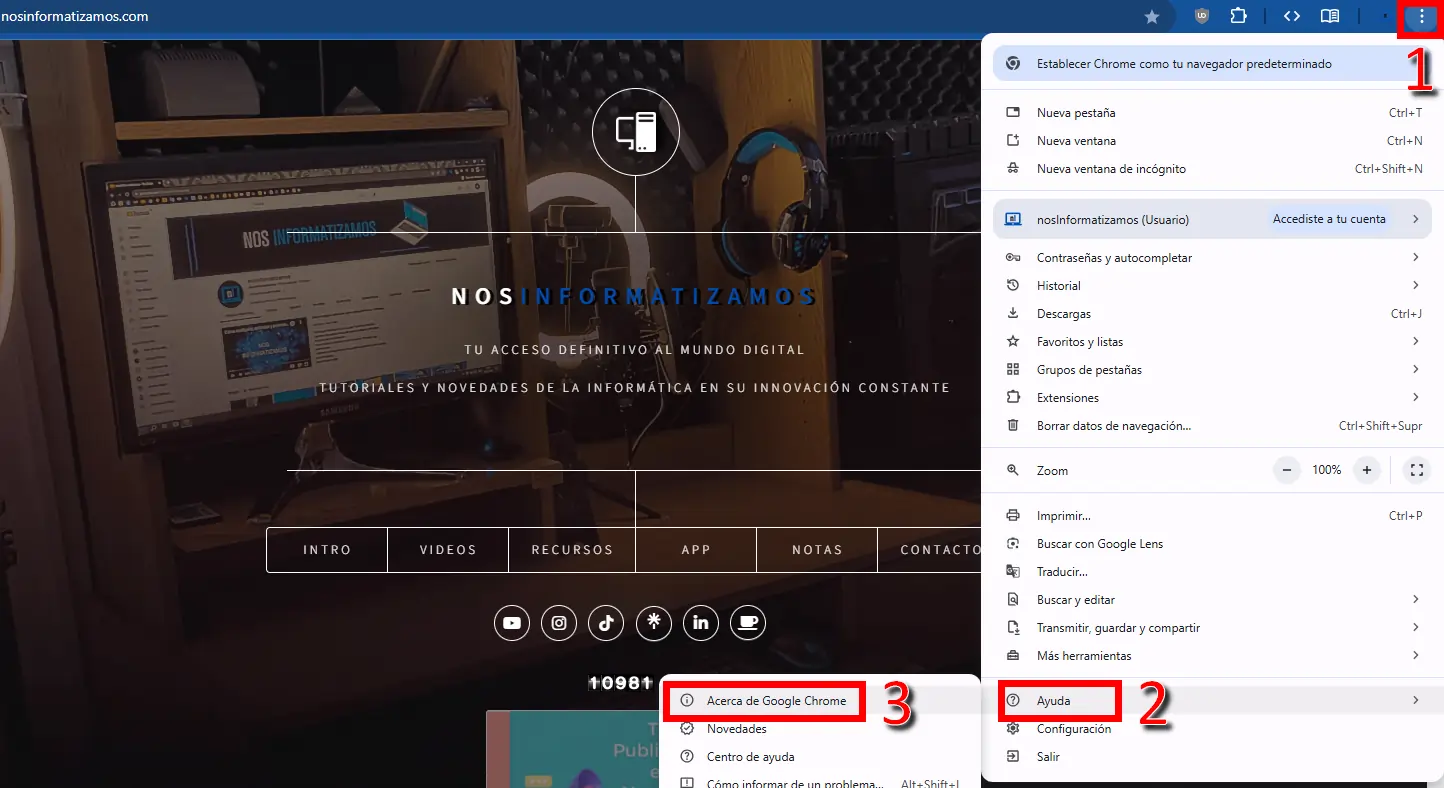Click the NosInformatizamos computer logo icon

(x=635, y=132)
